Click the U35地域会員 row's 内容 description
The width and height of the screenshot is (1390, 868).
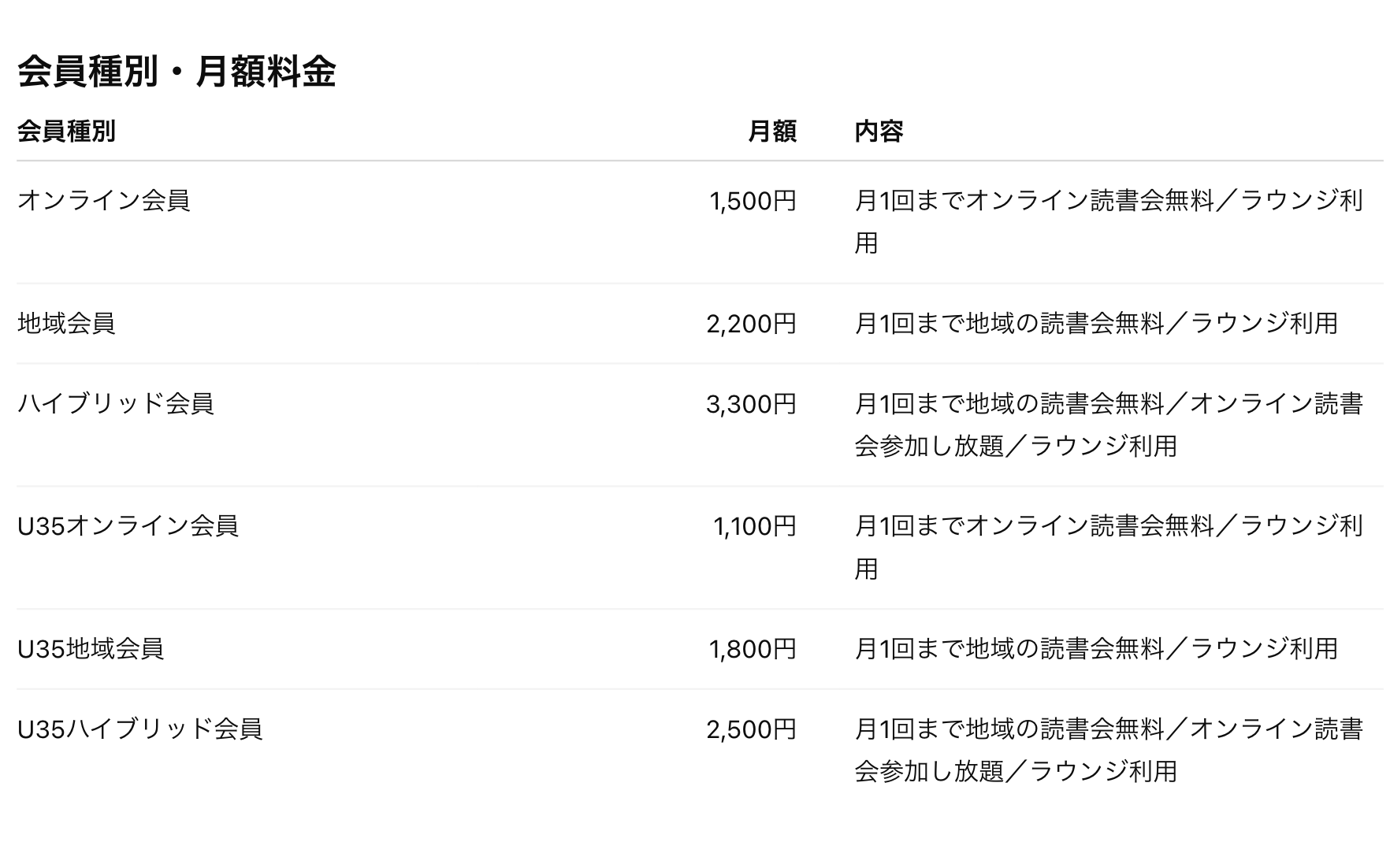(1096, 648)
